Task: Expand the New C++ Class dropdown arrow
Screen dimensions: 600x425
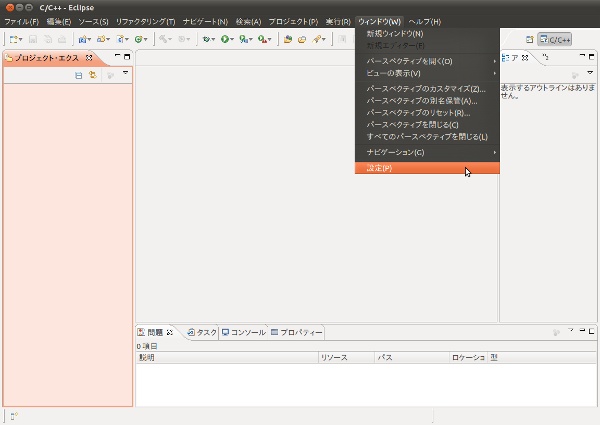Action: (x=145, y=39)
